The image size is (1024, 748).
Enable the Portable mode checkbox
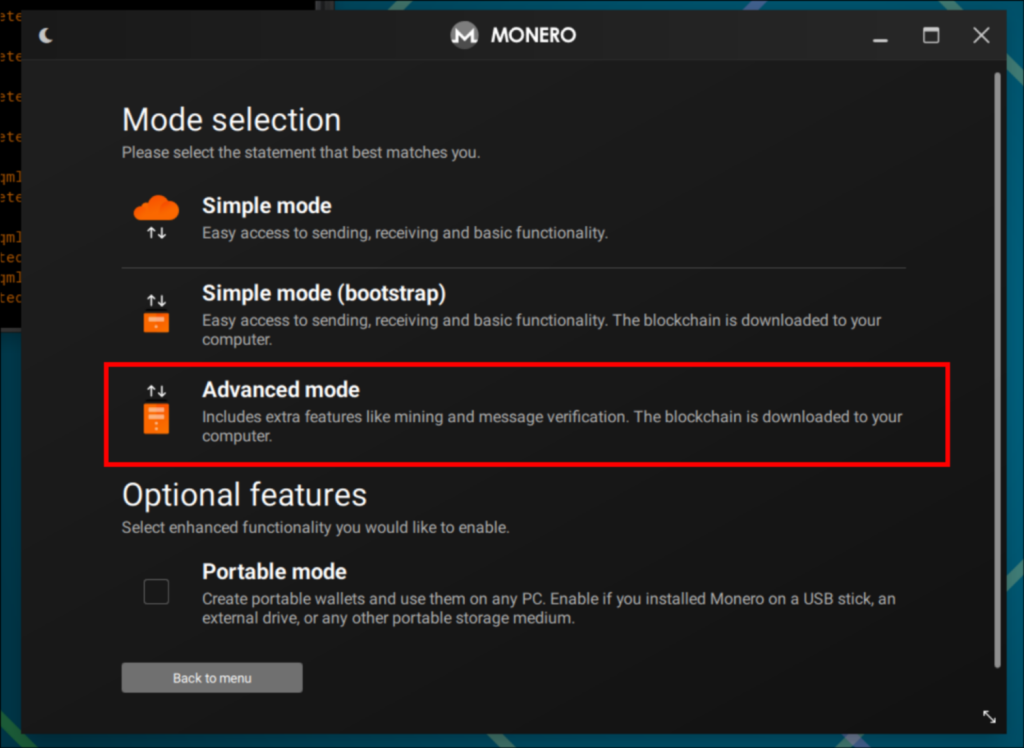156,592
